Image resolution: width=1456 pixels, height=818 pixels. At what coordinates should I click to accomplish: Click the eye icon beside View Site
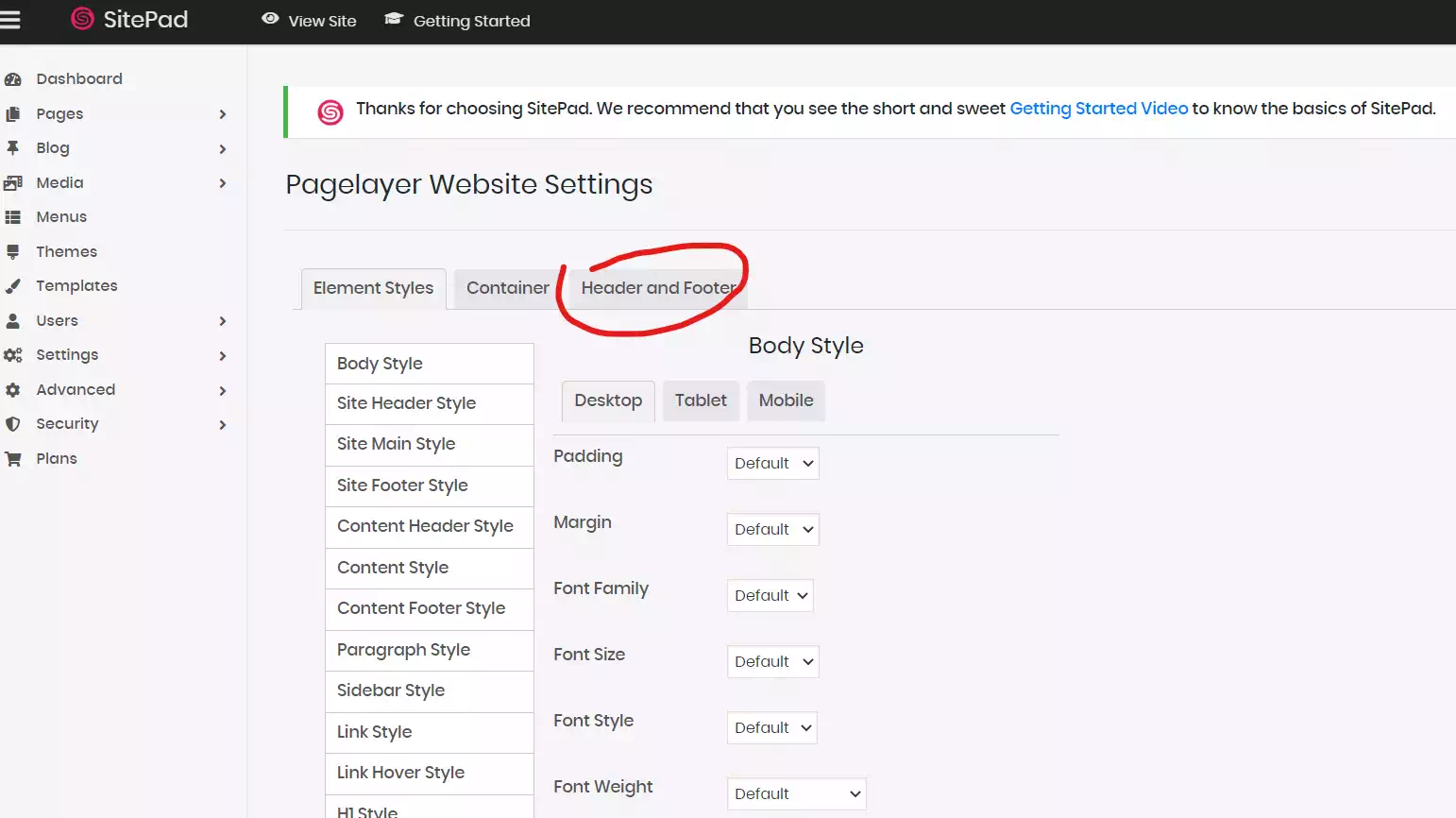(x=270, y=19)
